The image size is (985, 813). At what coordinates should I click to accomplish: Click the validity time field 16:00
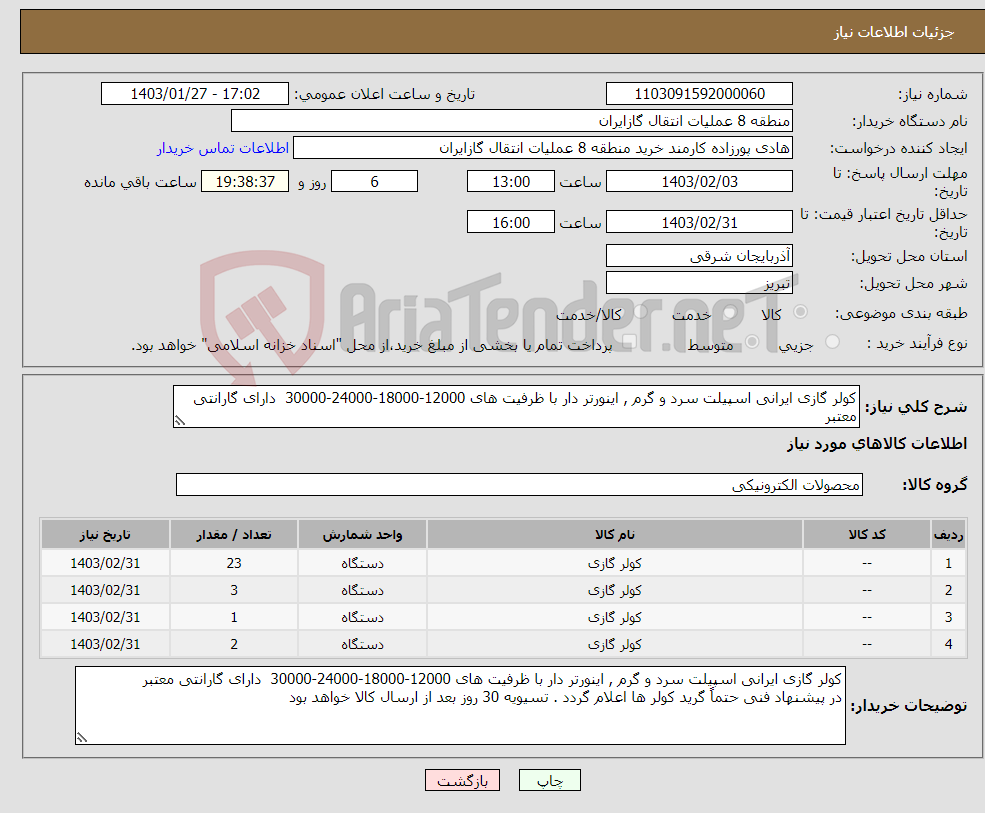coord(511,222)
